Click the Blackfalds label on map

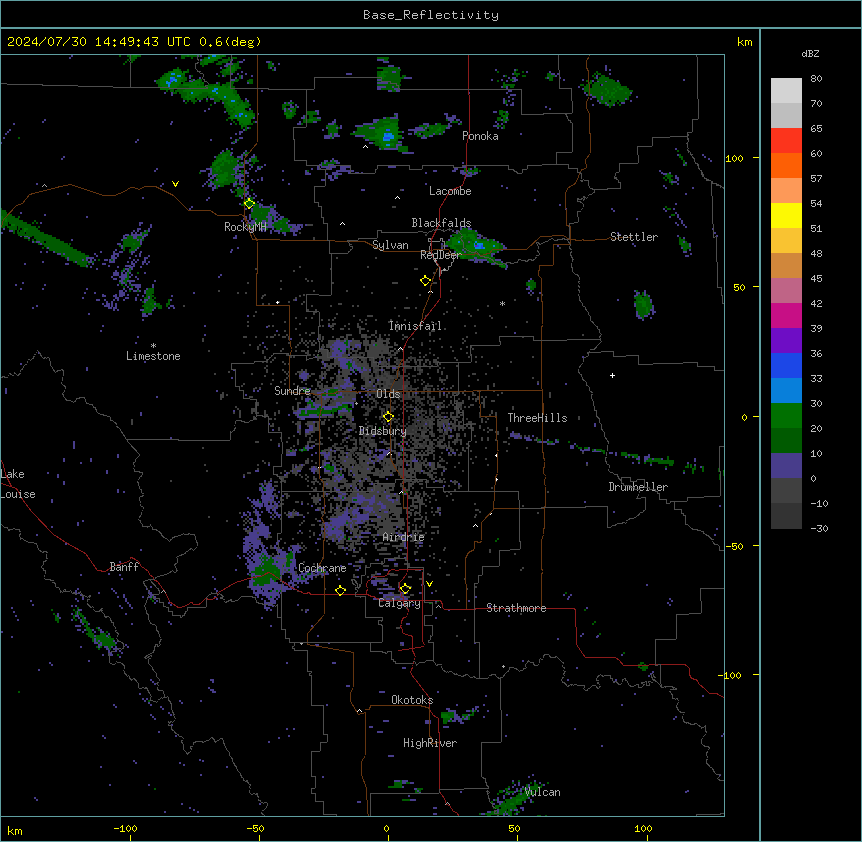click(x=441, y=223)
